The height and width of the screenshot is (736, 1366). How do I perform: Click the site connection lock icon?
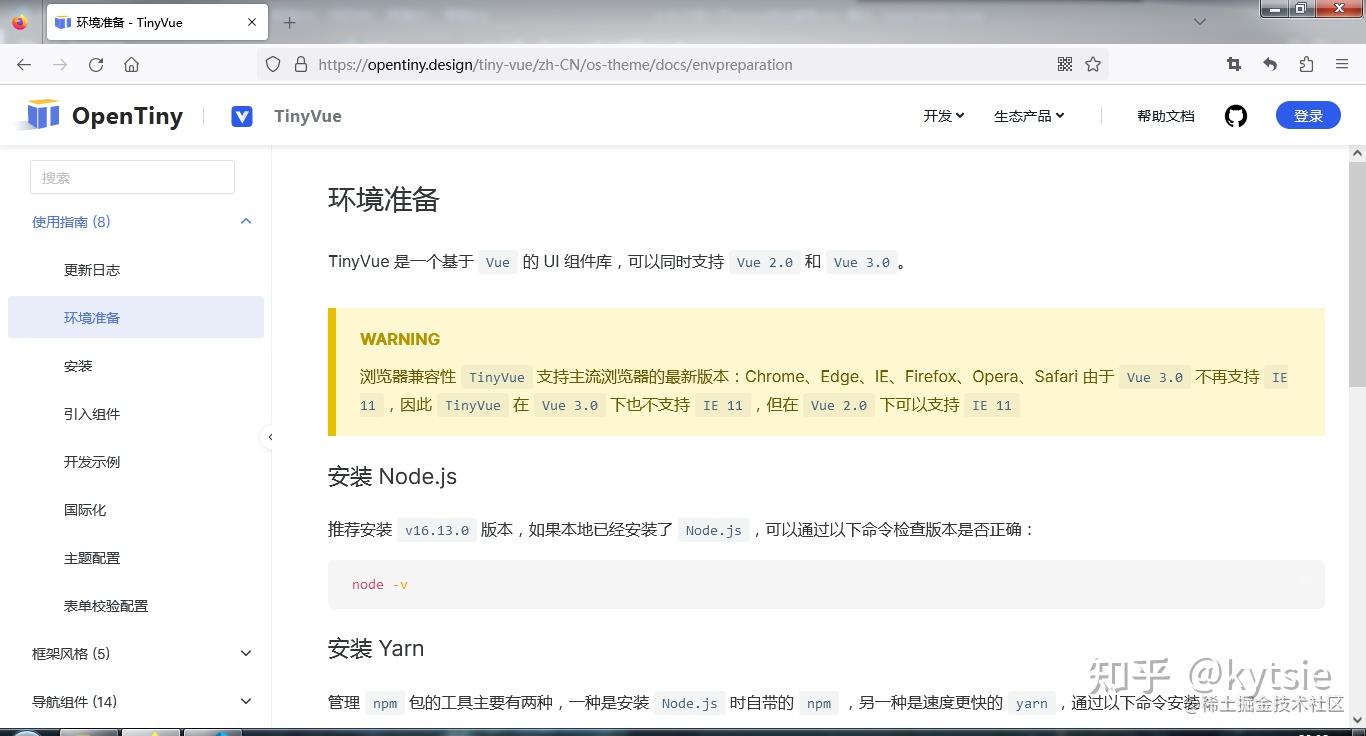[301, 64]
